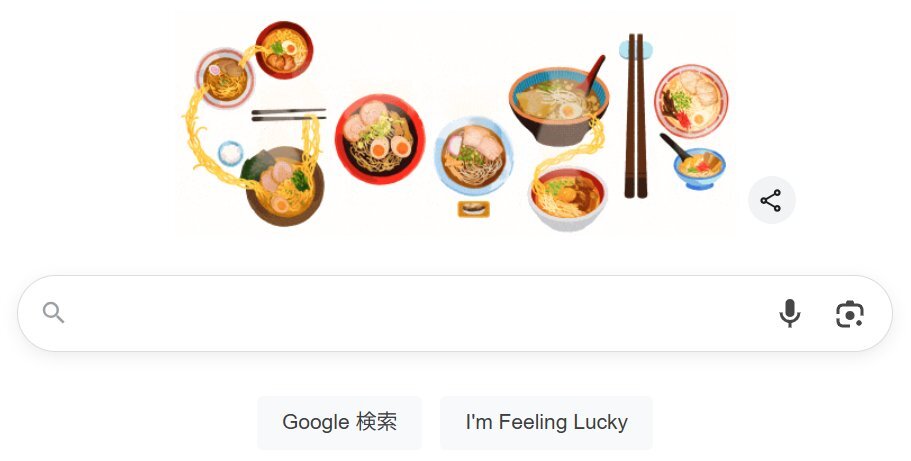Click the magnifying glass search icon

(53, 313)
